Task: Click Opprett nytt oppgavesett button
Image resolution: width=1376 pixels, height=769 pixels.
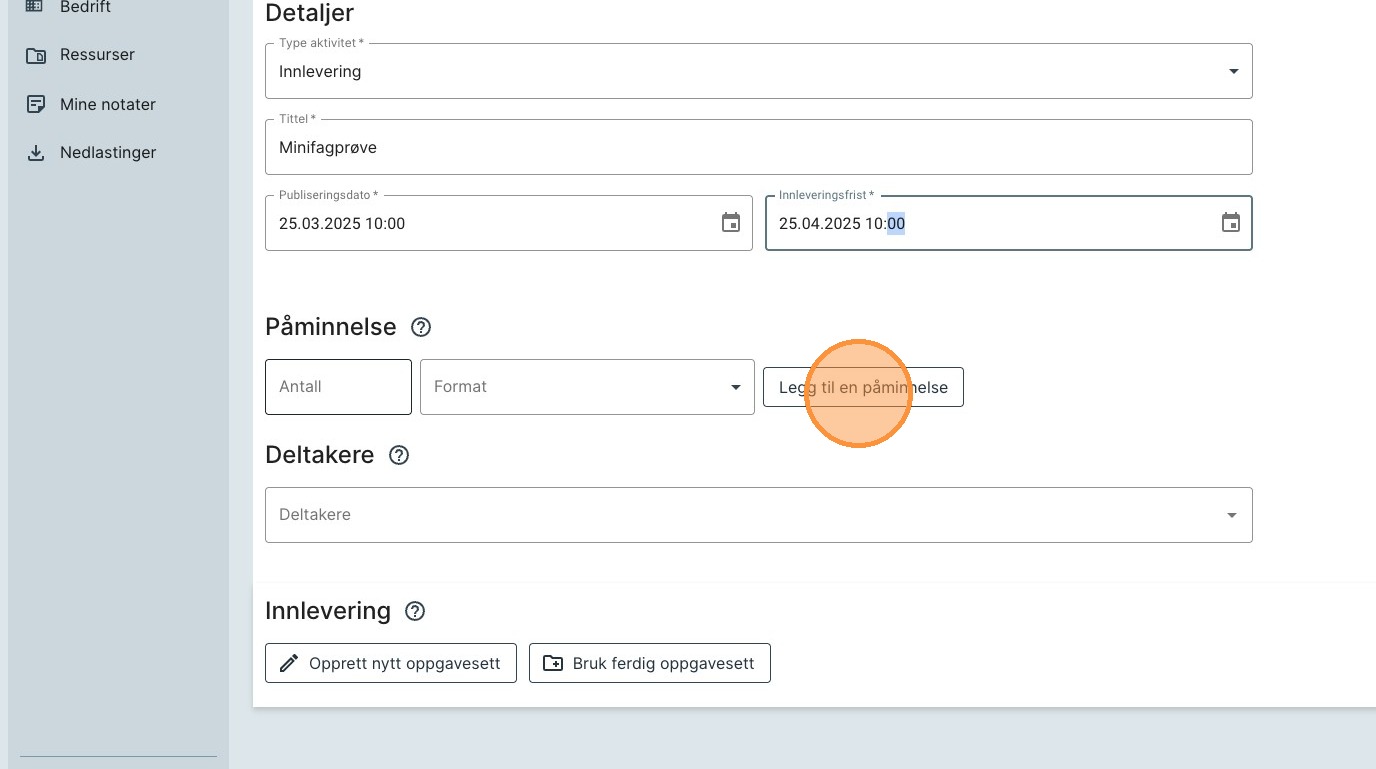Action: click(x=390, y=663)
